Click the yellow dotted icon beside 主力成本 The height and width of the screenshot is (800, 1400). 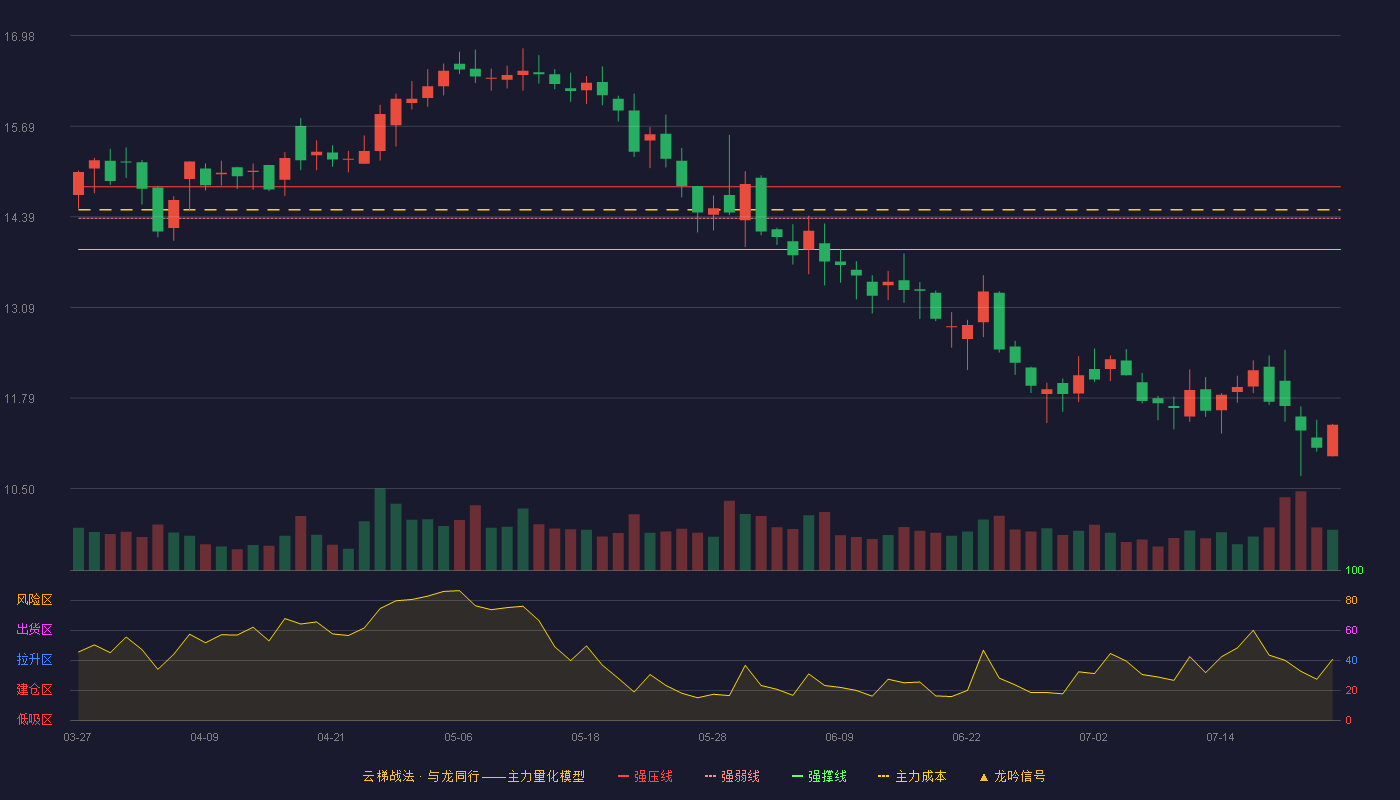883,777
